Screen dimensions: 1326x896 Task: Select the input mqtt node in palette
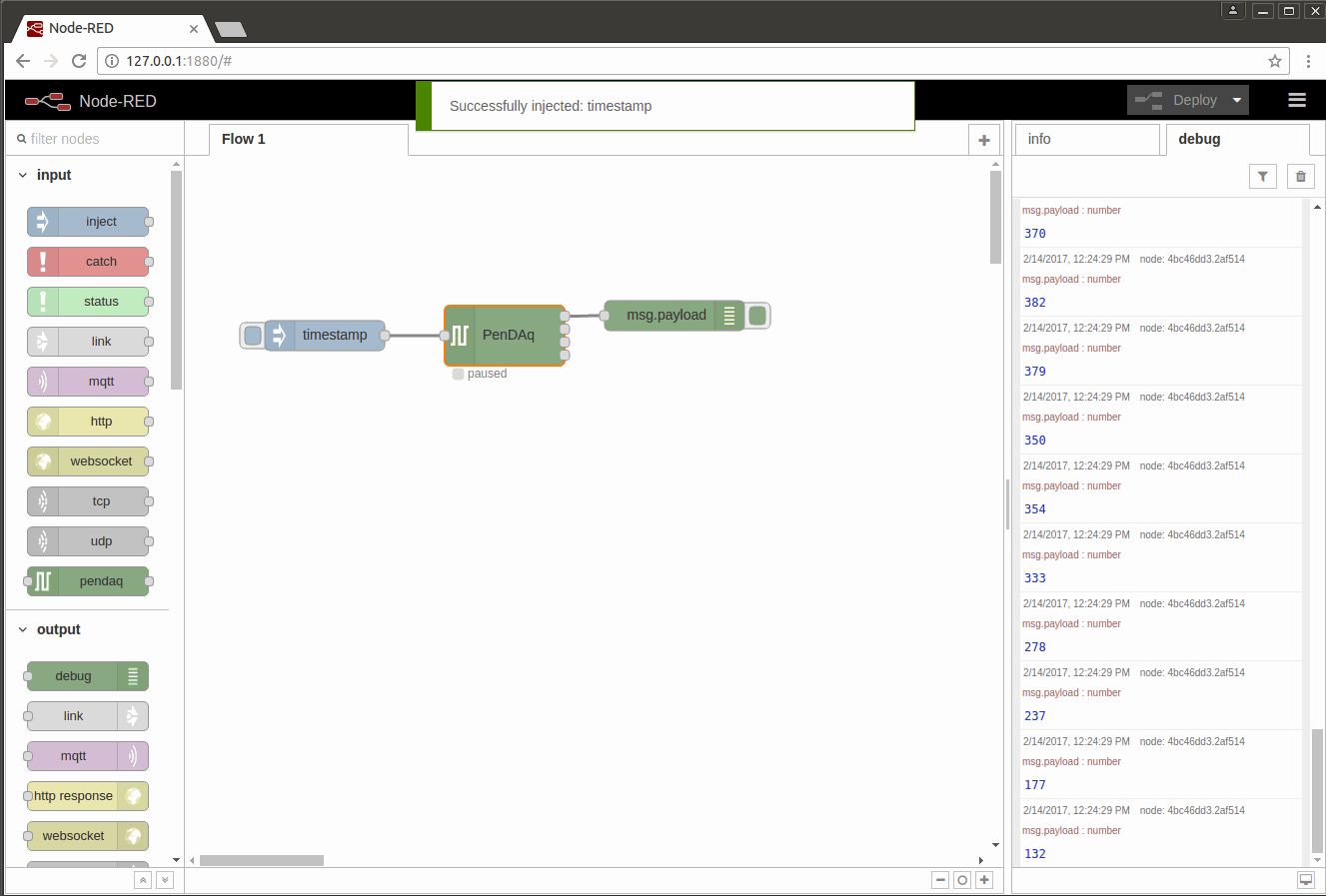point(88,382)
